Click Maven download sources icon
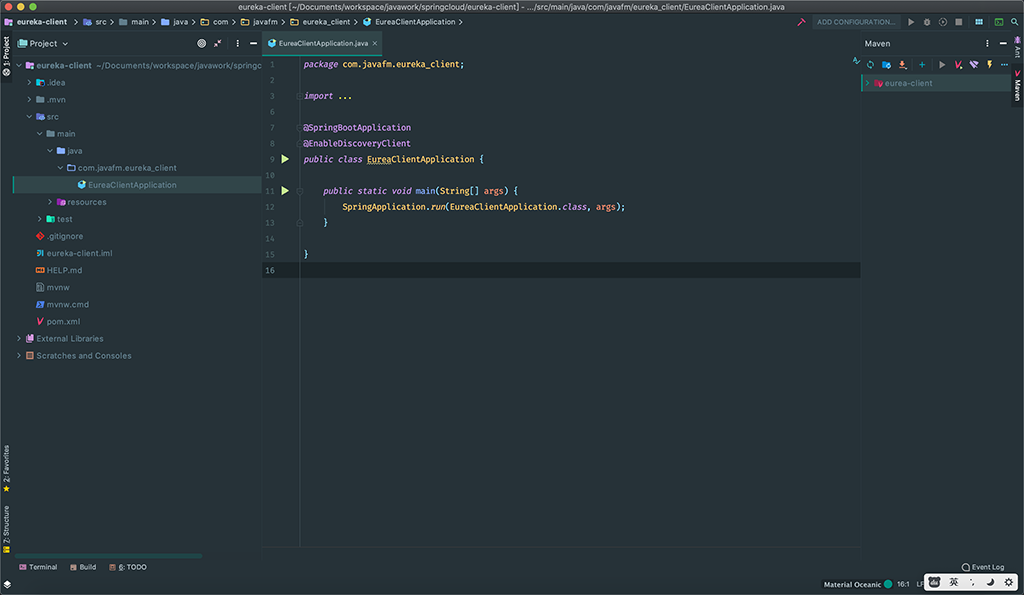The width and height of the screenshot is (1024, 595). coord(902,64)
